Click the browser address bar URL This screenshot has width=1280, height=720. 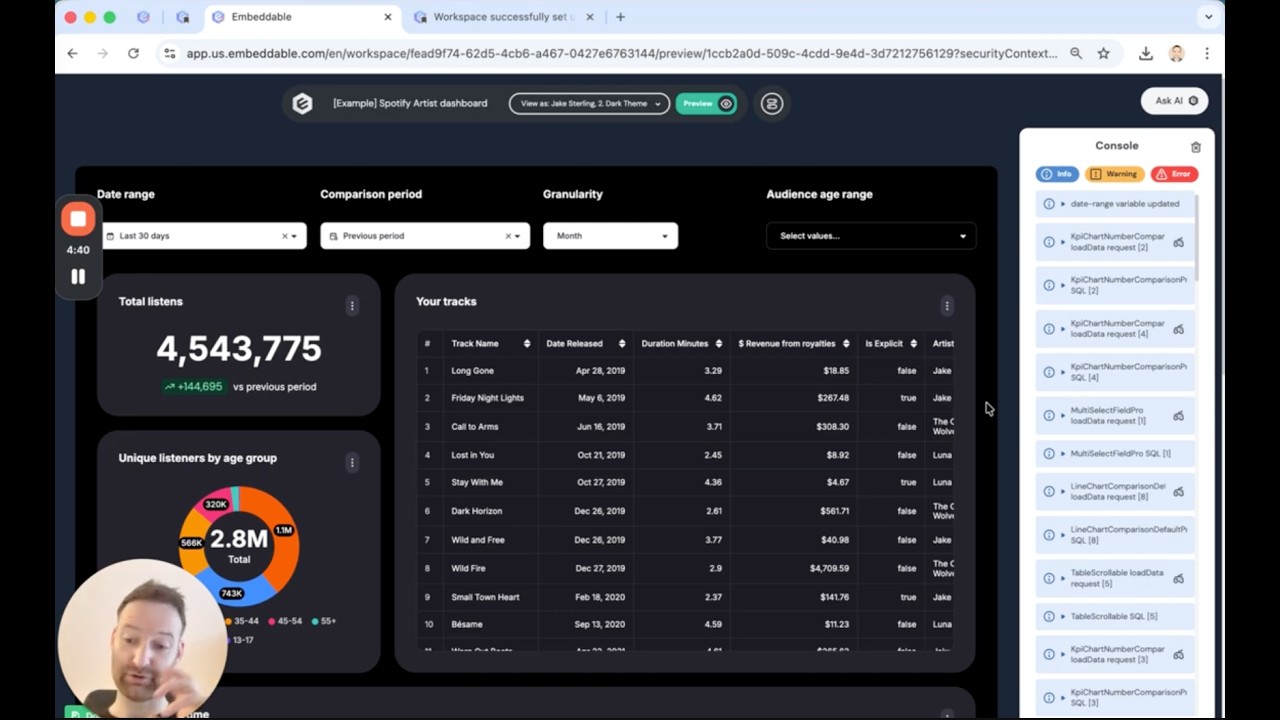[621, 53]
